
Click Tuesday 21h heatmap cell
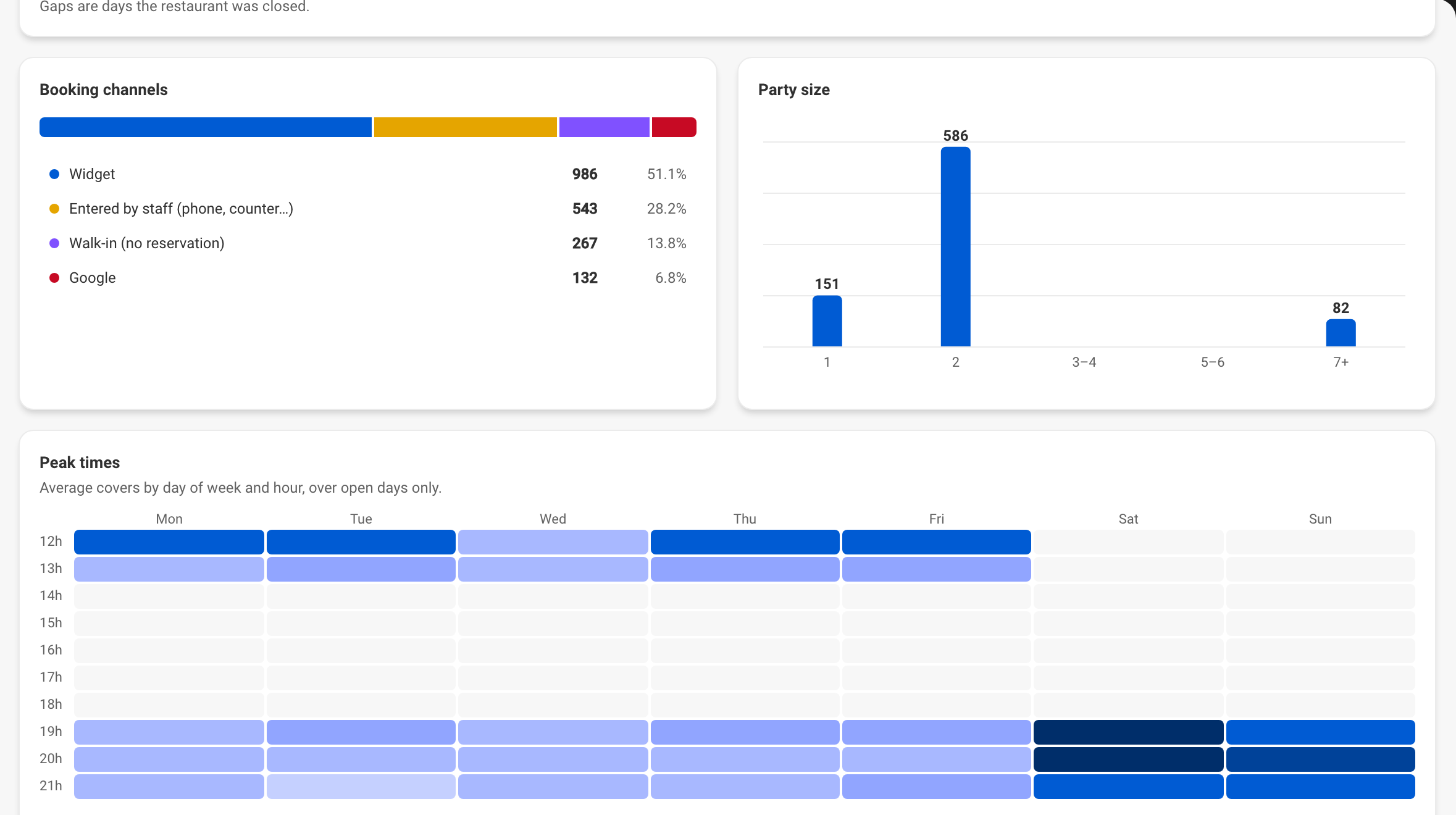(x=361, y=787)
